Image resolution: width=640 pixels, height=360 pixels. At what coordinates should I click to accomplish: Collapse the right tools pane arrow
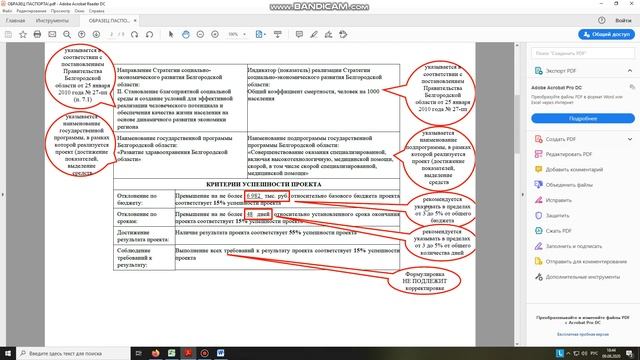(x=522, y=195)
